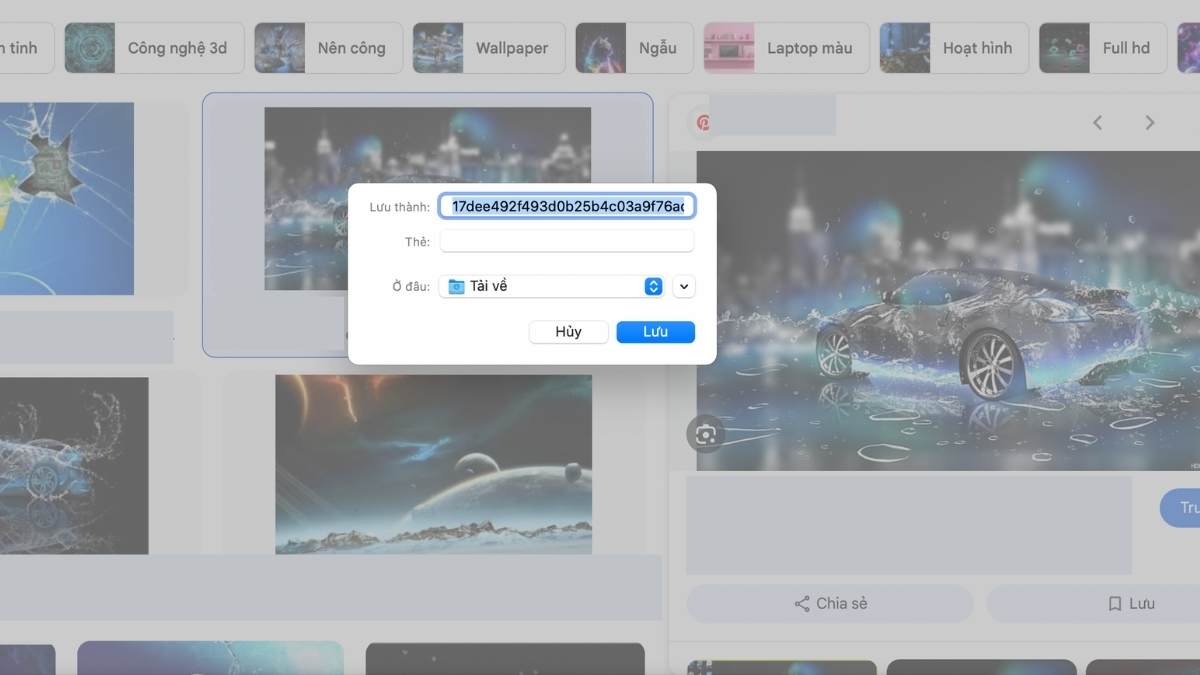Select the Hoạt hình filter chip
The width and height of the screenshot is (1200, 675).
pos(953,48)
